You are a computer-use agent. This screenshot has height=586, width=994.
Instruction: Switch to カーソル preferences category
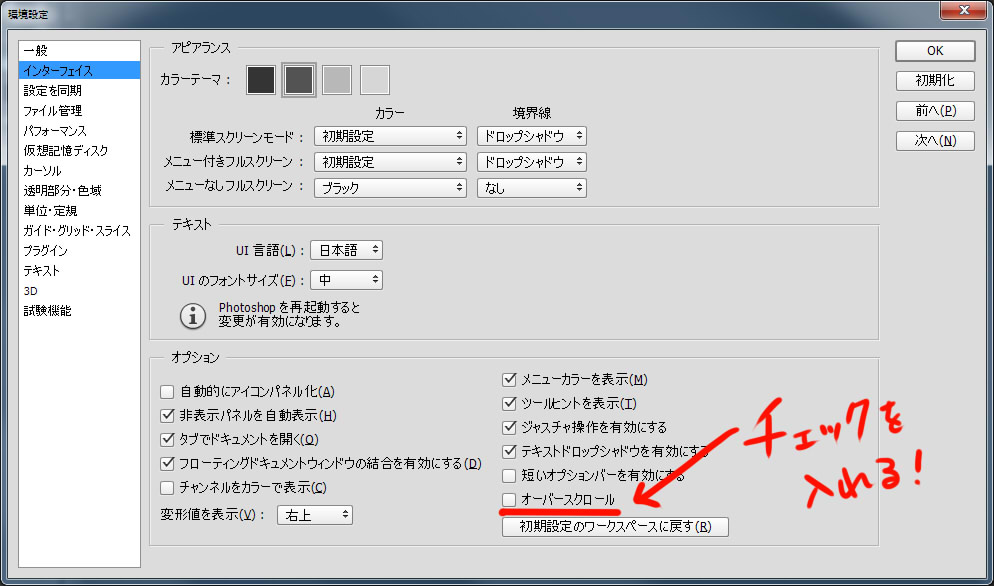(x=42, y=171)
